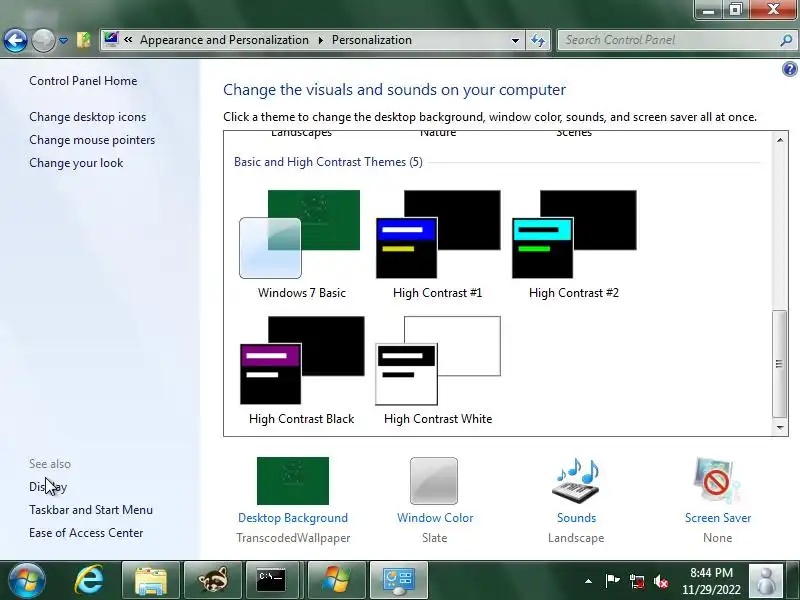The width and height of the screenshot is (800, 600).
Task: Click the Personalization breadcrumb
Action: (372, 40)
